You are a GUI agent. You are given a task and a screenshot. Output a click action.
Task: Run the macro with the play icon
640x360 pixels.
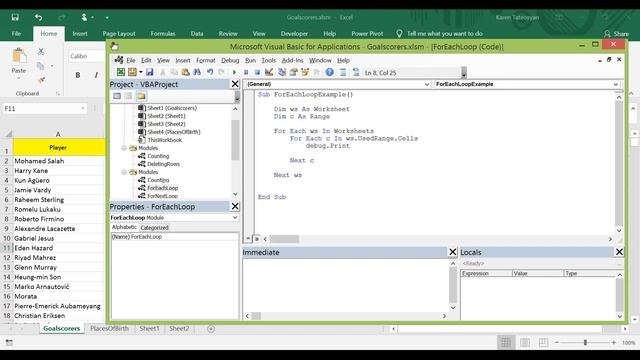234,72
